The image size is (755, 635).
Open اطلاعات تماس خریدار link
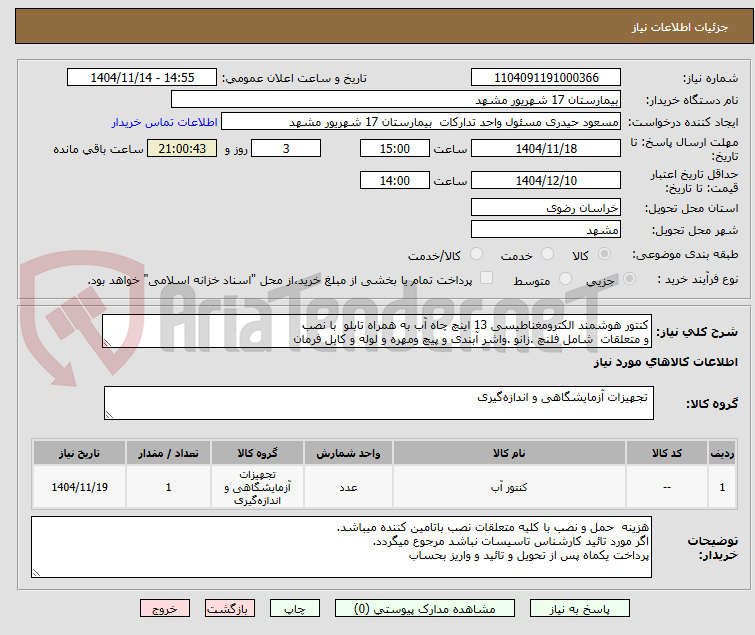point(165,122)
